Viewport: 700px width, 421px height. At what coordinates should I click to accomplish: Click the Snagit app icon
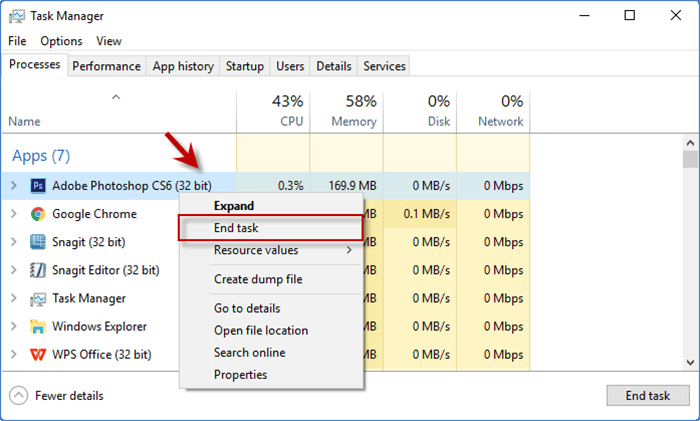tap(38, 241)
